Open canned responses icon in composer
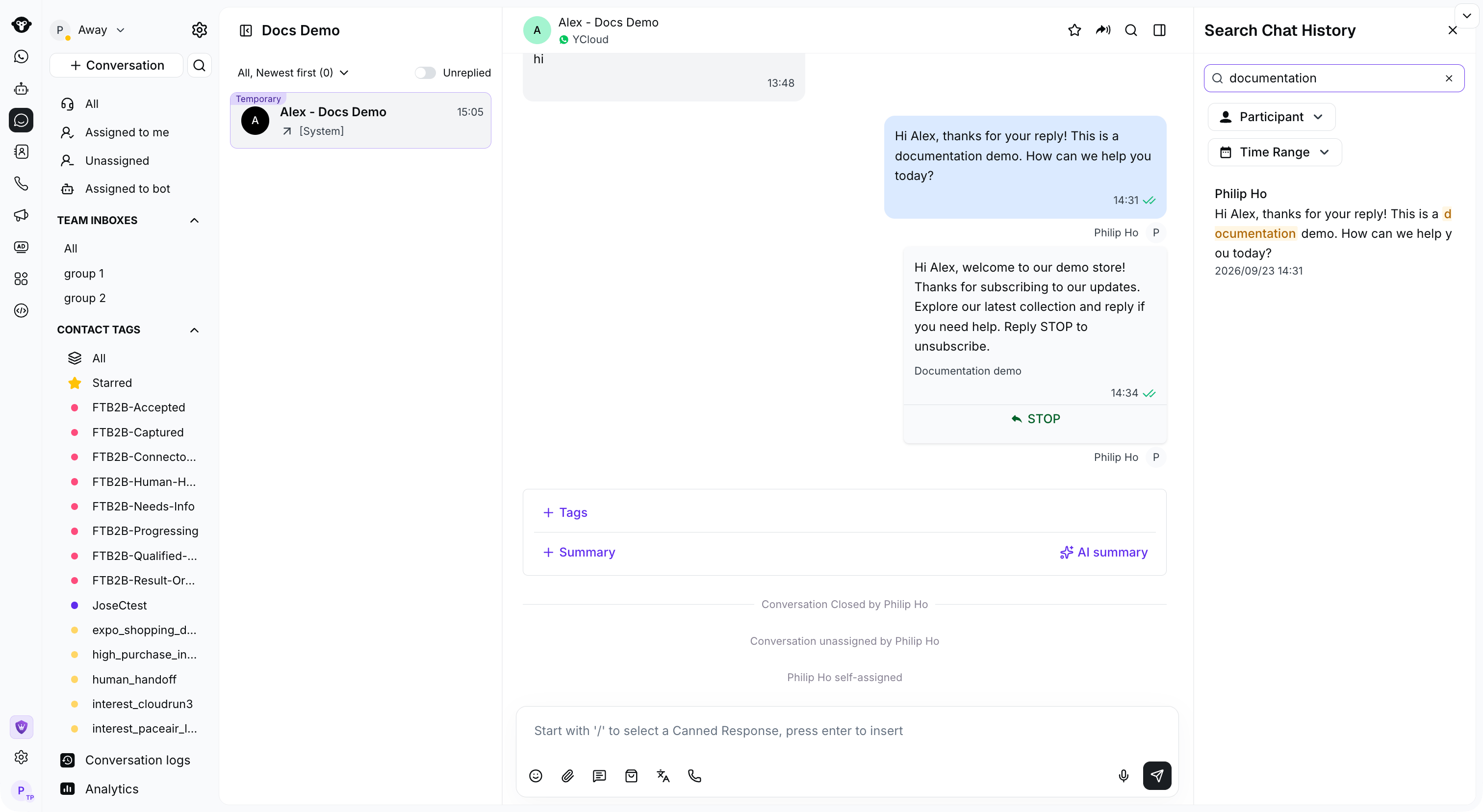This screenshot has width=1483, height=812. coord(599,776)
